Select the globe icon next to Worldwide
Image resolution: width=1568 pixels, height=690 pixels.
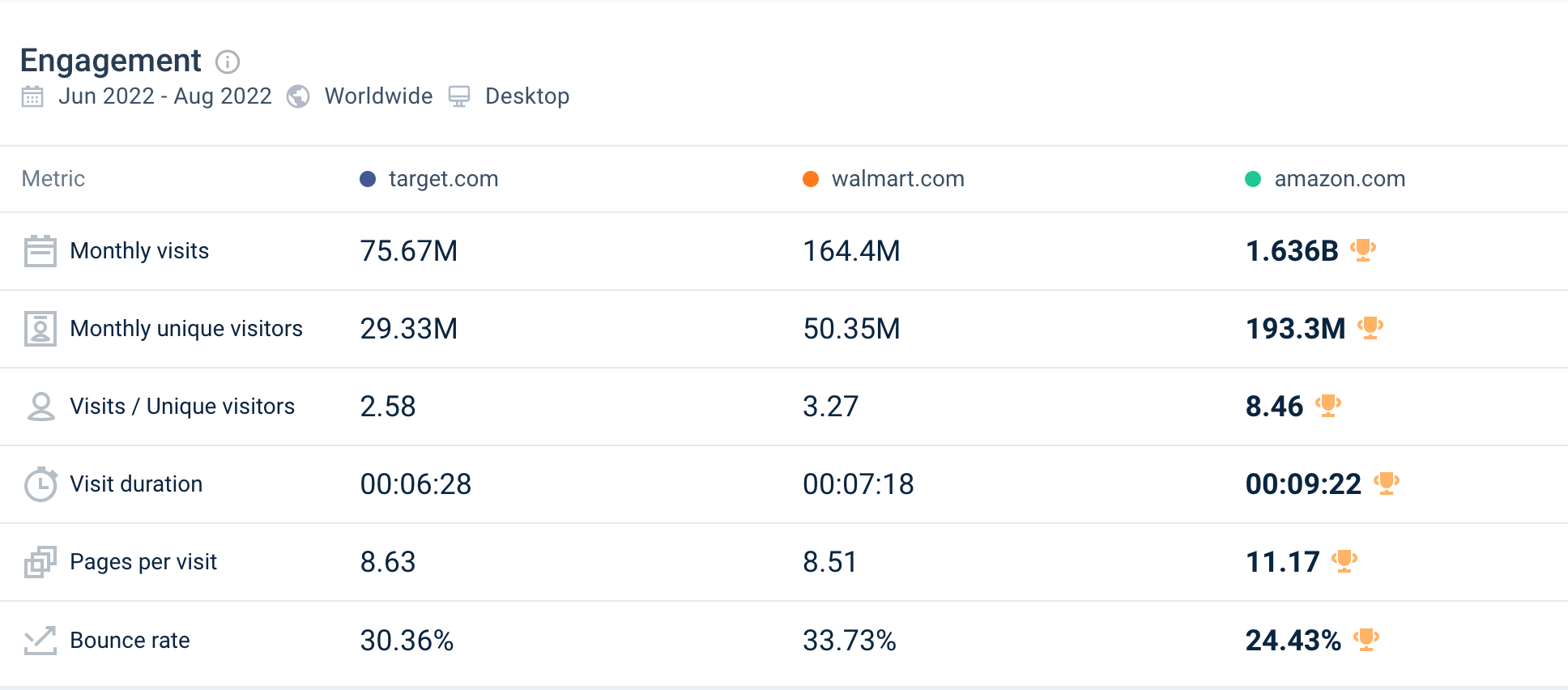coord(298,96)
